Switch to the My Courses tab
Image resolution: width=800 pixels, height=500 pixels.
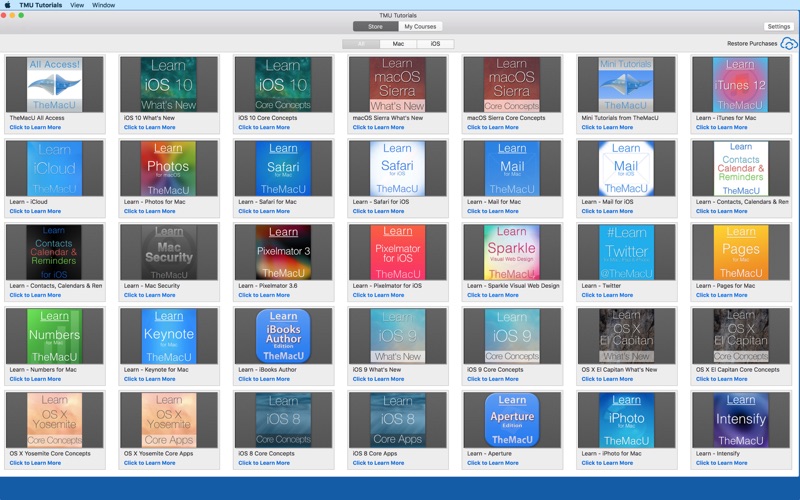[420, 27]
